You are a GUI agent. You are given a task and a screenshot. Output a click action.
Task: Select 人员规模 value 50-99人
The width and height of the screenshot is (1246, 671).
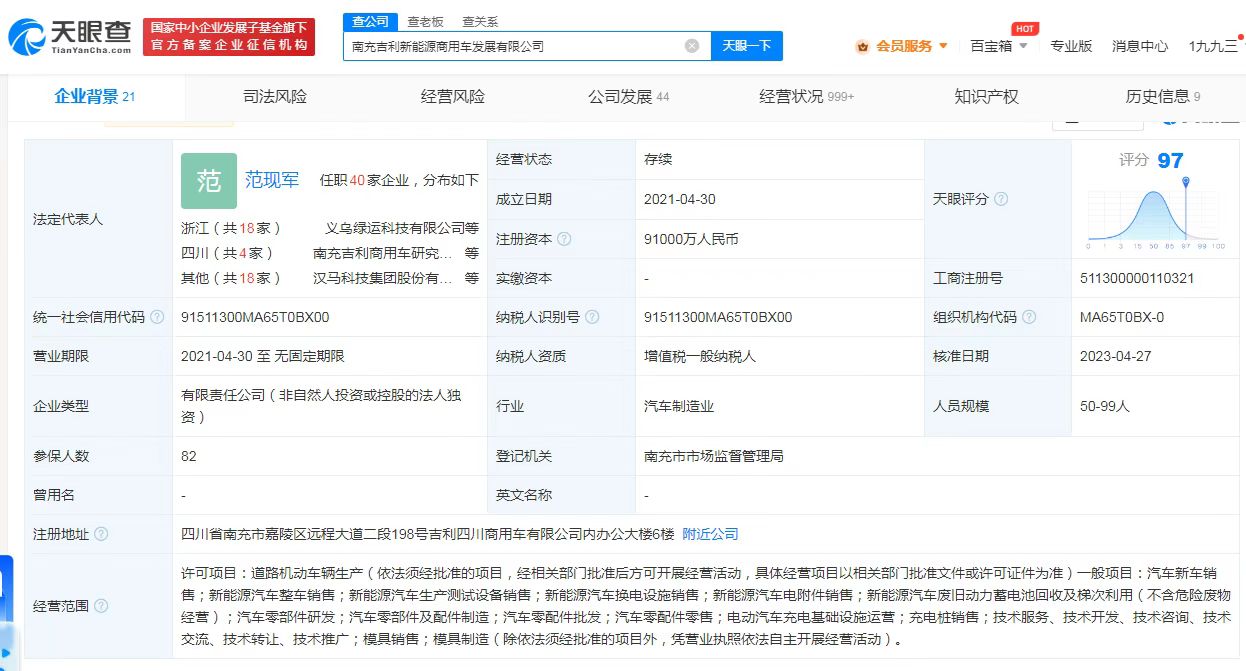[x=1105, y=406]
